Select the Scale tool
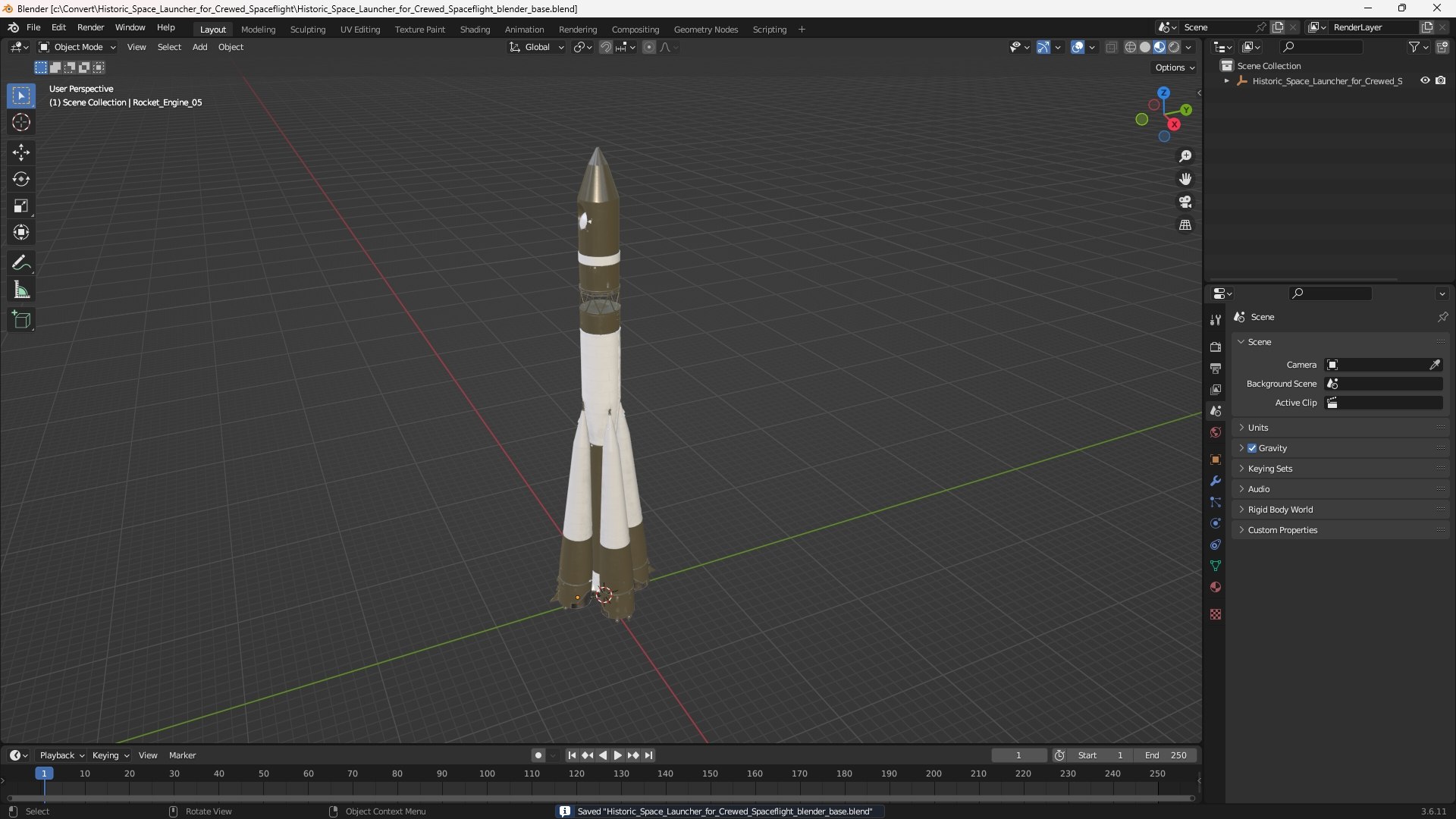The height and width of the screenshot is (819, 1456). (21, 206)
